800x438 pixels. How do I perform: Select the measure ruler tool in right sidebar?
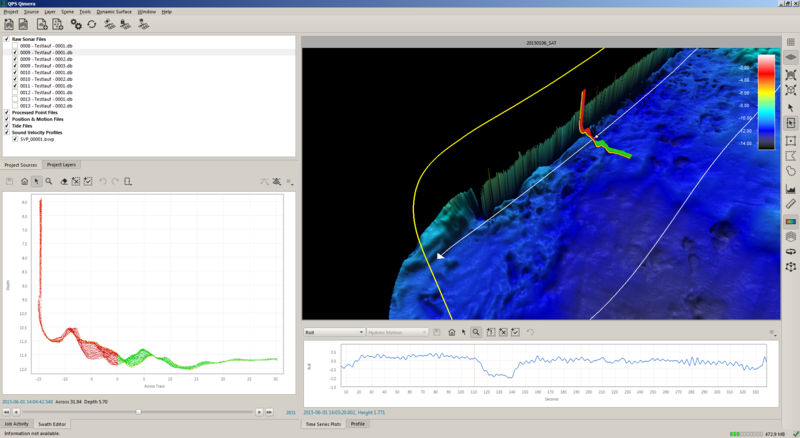(791, 203)
